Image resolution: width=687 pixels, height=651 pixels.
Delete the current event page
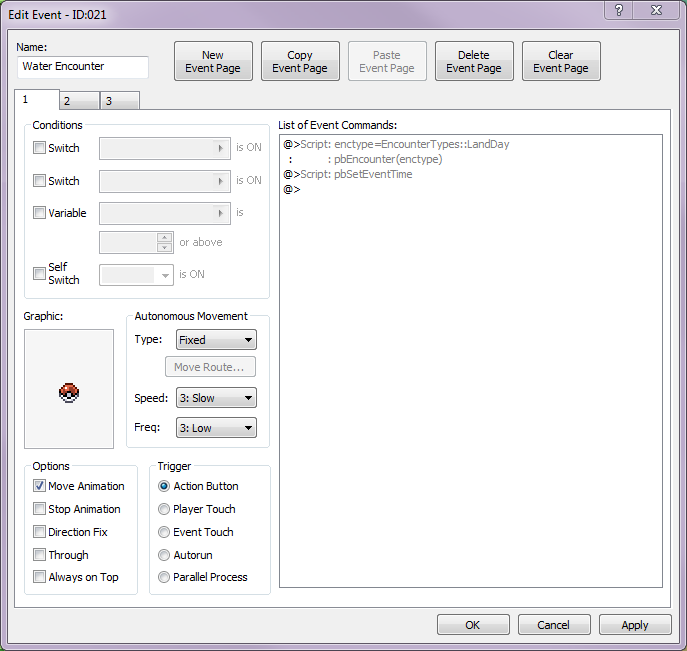[474, 62]
